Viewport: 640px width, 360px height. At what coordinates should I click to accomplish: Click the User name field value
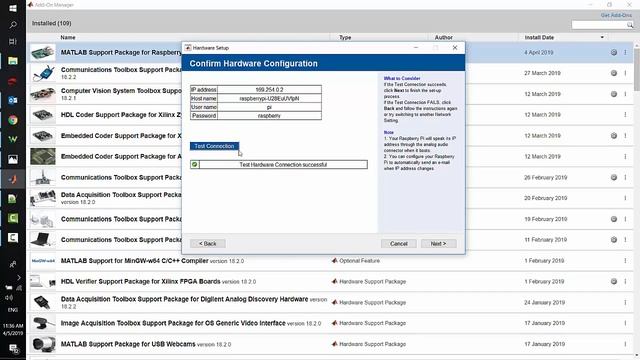coord(269,107)
